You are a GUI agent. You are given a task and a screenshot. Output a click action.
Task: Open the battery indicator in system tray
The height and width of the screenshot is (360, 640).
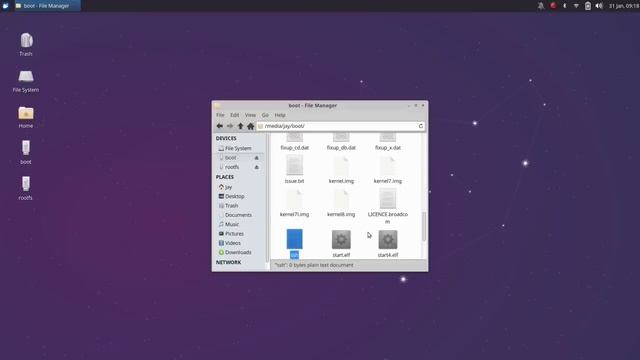588,6
